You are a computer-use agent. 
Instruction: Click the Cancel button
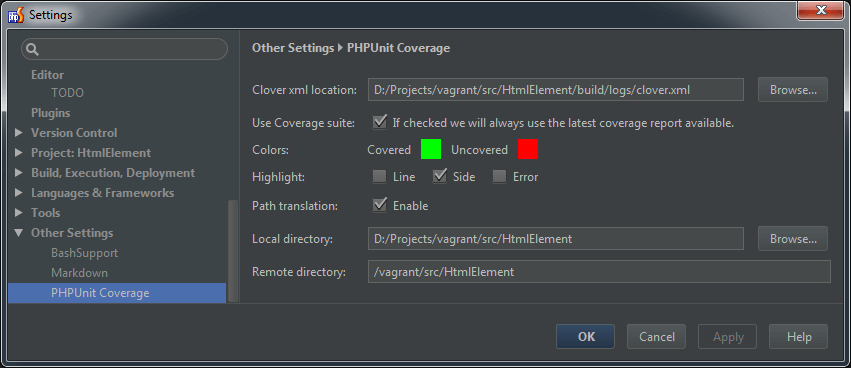(656, 337)
